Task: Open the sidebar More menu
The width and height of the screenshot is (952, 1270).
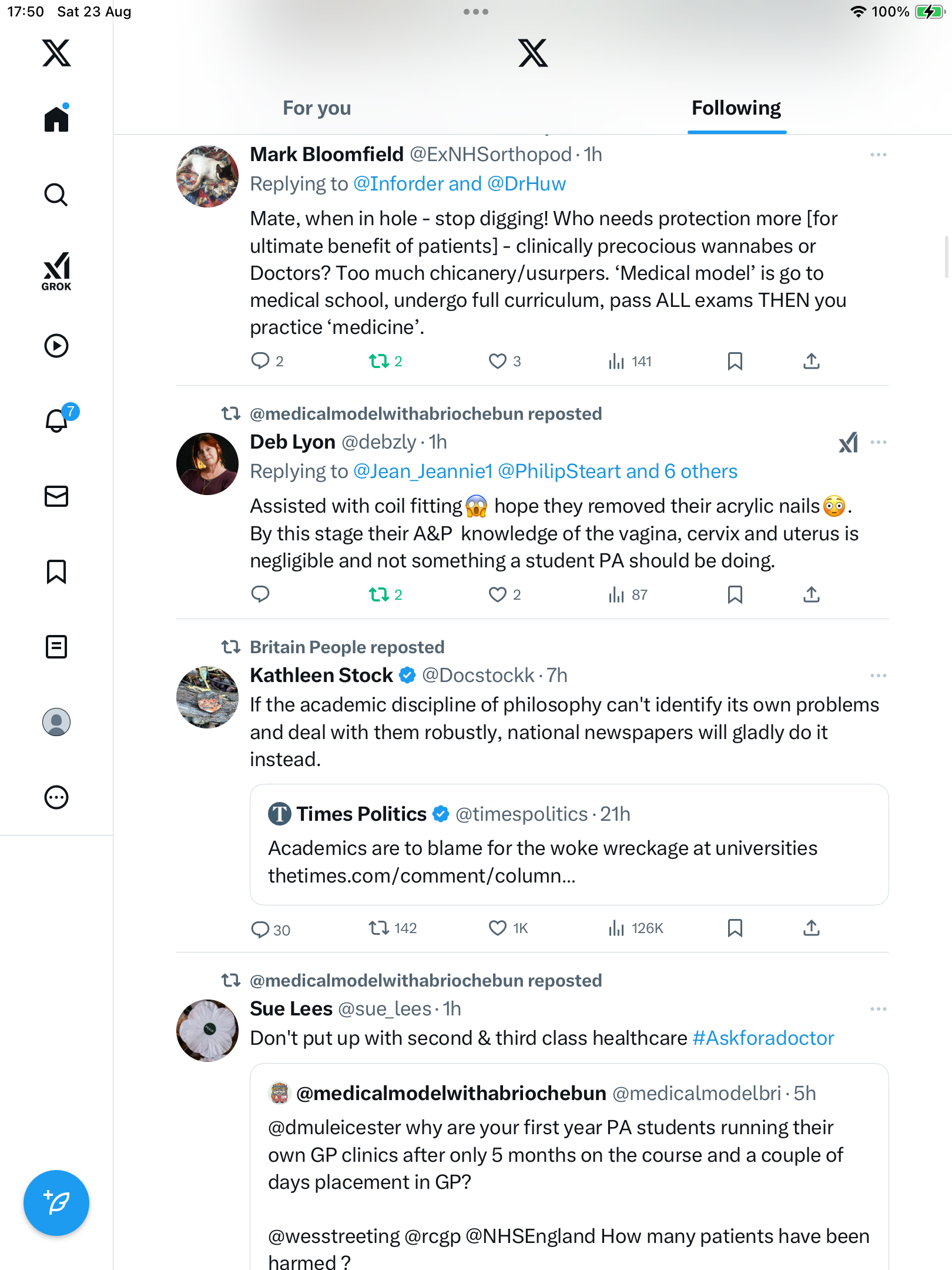Action: coord(56,797)
